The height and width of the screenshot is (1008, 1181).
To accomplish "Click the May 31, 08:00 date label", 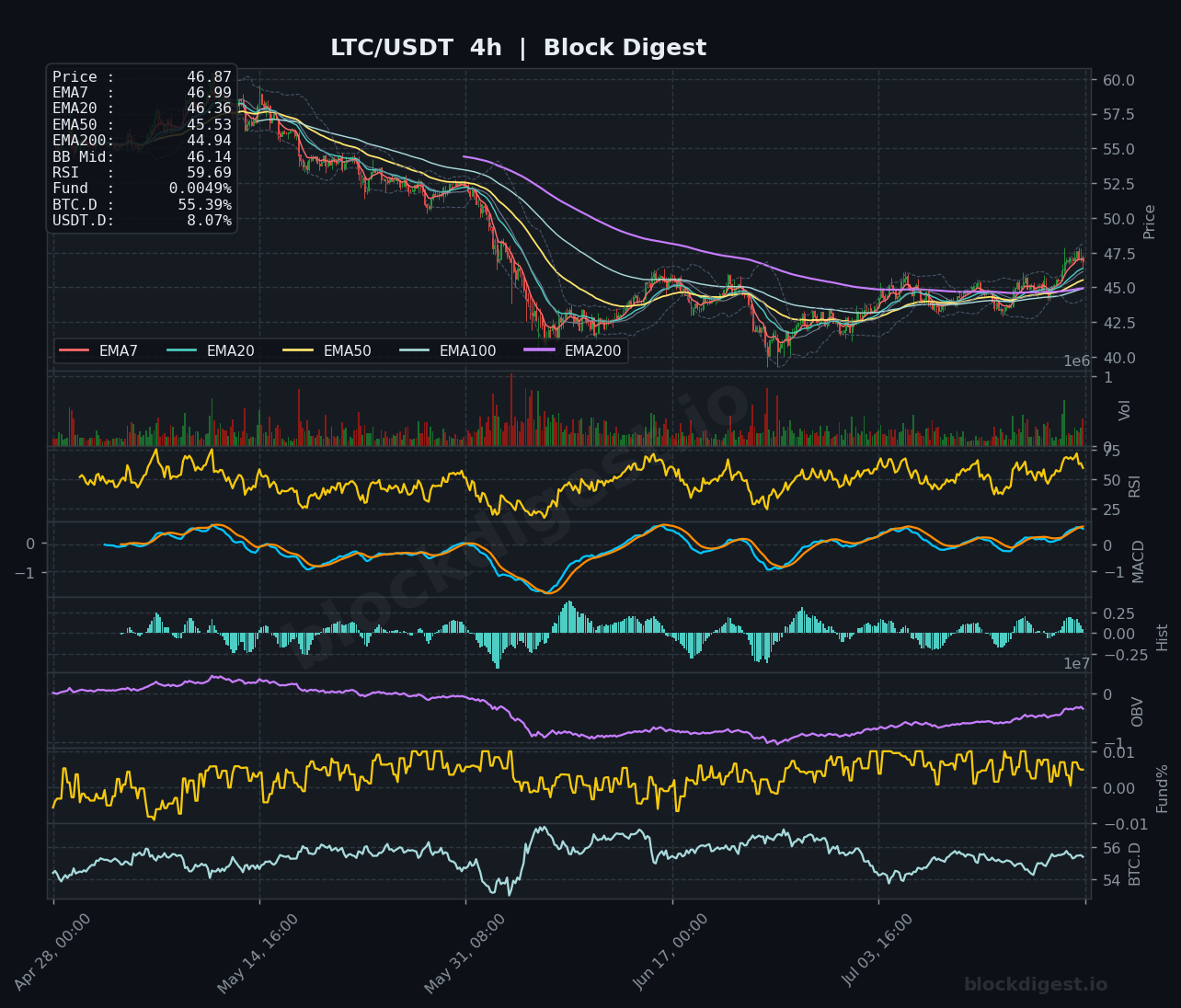I will [x=465, y=954].
